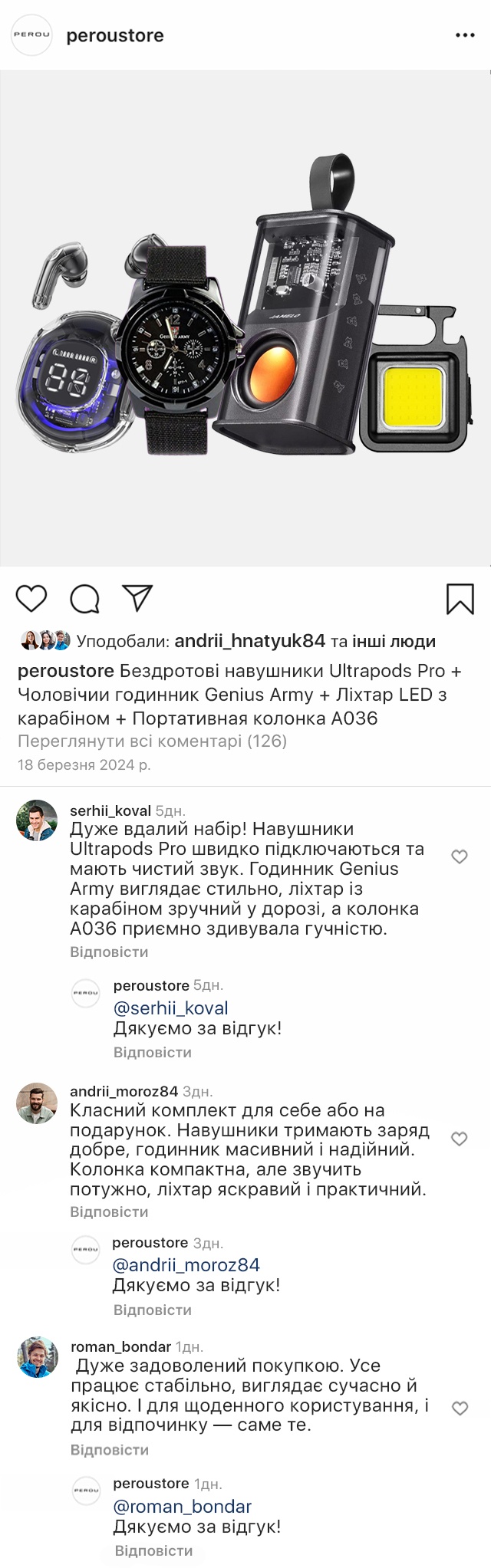
Task: Reply to serhii_koval's comment
Action: [109, 952]
